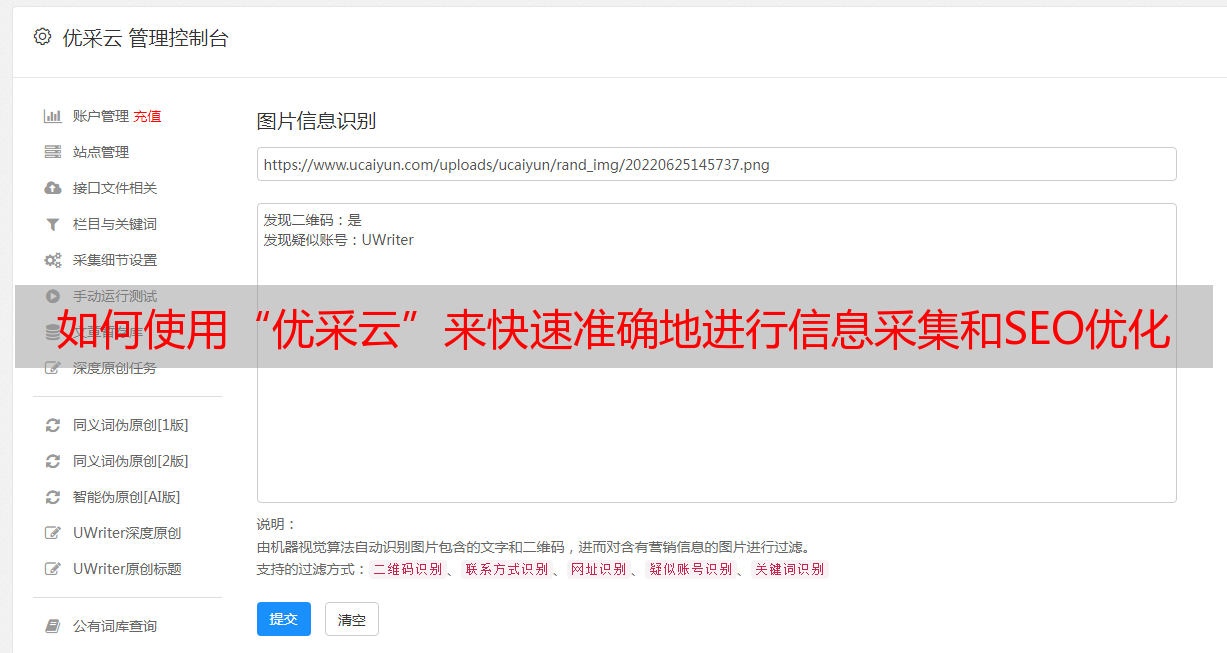Open UWriter原创标题 in the sidebar

click(127, 569)
